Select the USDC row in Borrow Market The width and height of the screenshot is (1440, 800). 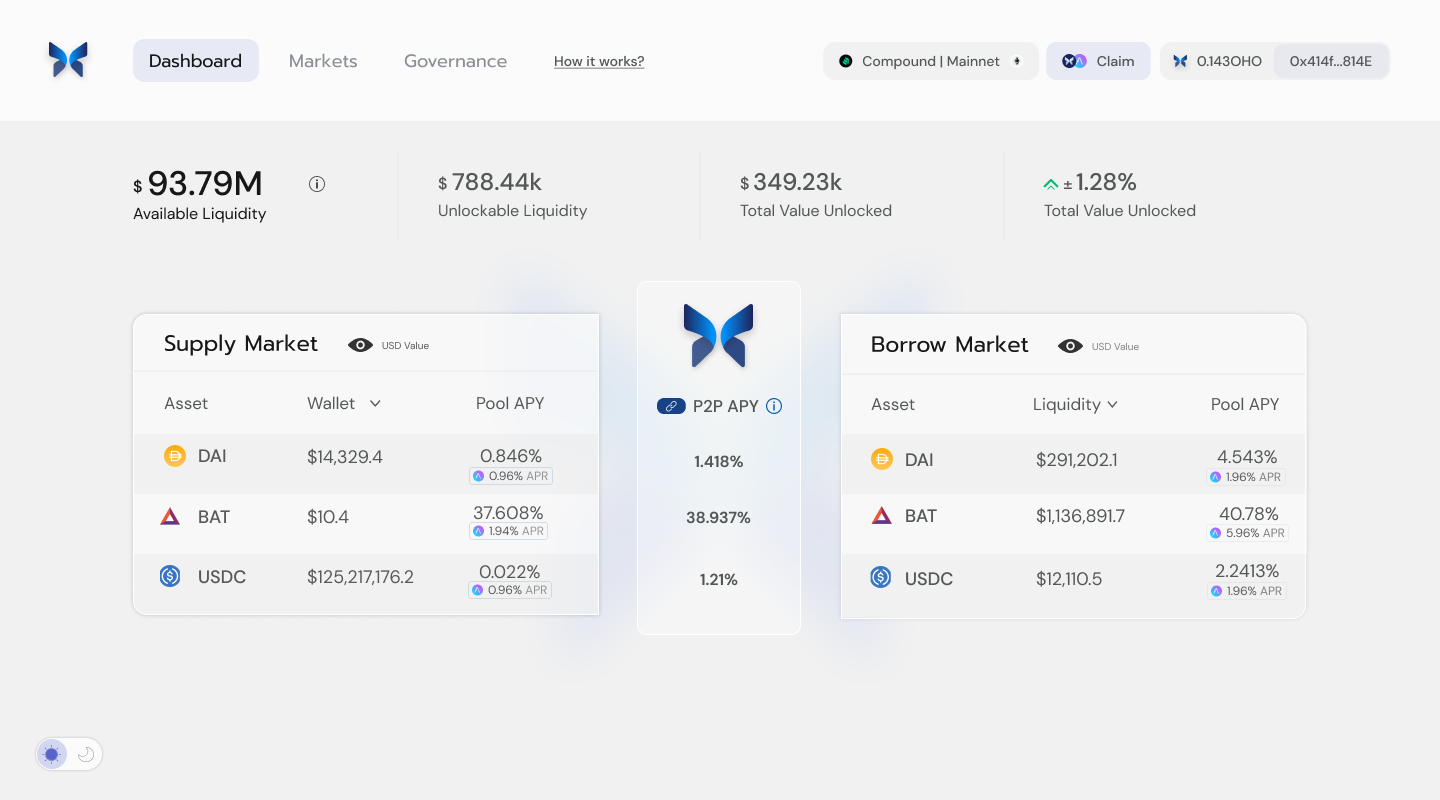tap(1073, 579)
